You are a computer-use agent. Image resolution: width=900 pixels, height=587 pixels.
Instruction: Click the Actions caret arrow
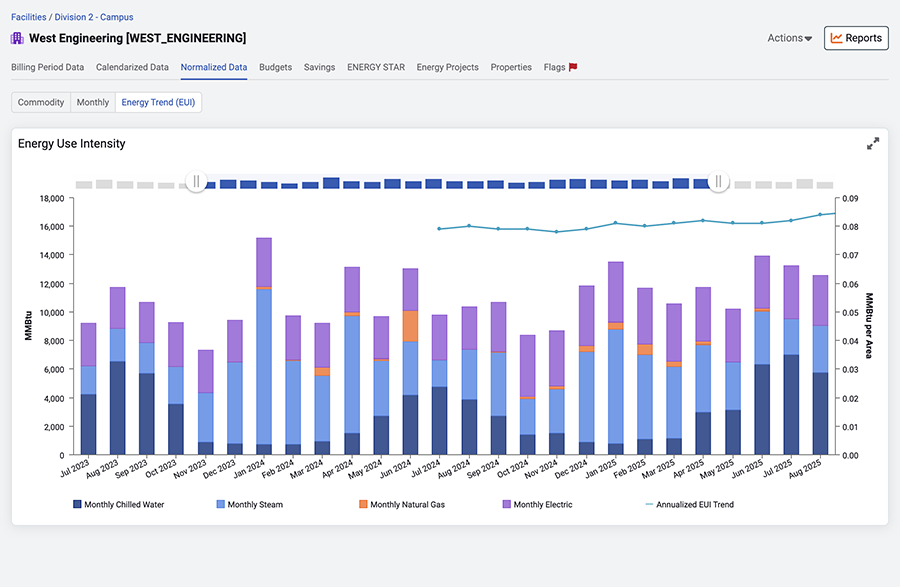click(x=808, y=39)
